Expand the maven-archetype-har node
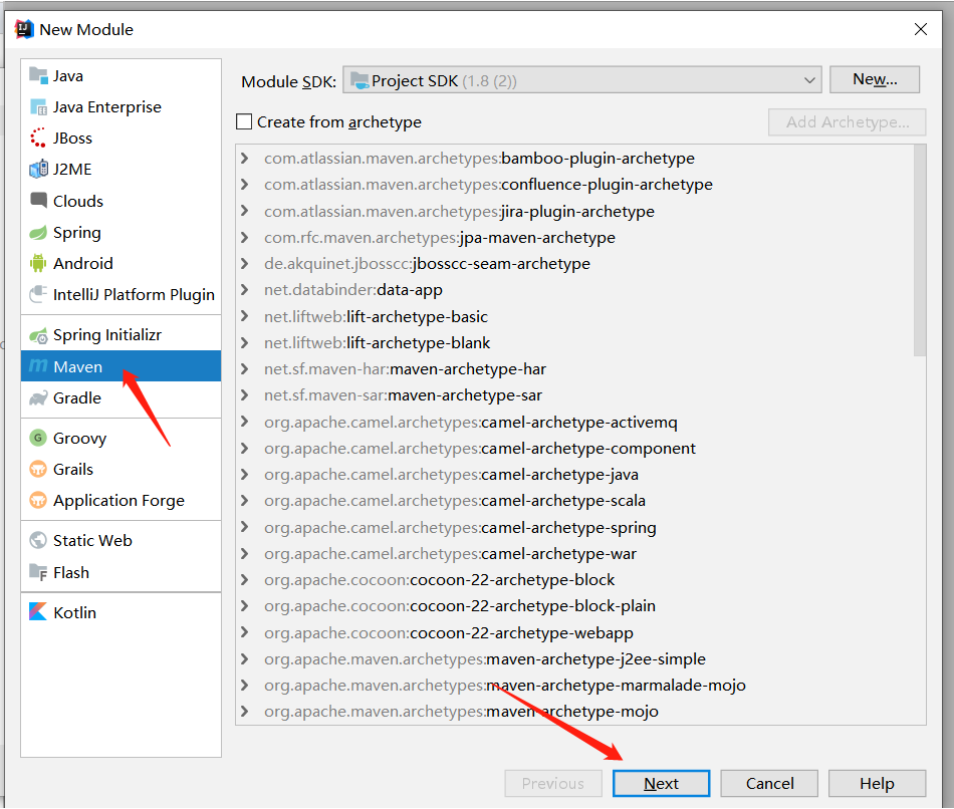This screenshot has width=954, height=809. [245, 369]
